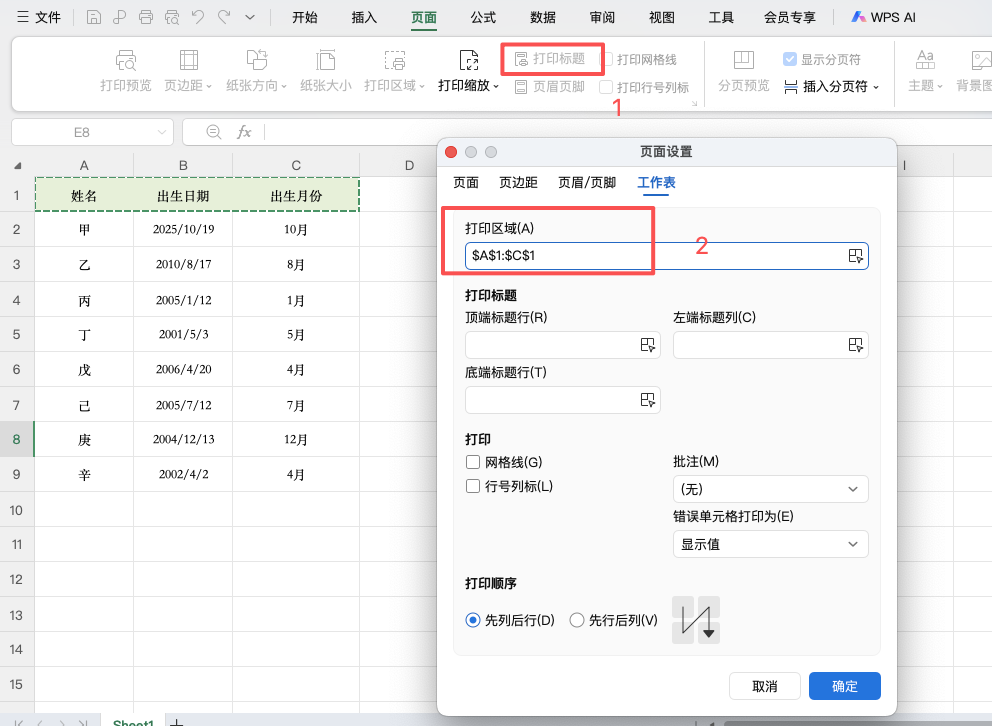Open the 批注 dropdown showing (无)
The height and width of the screenshot is (726, 992).
(x=771, y=489)
